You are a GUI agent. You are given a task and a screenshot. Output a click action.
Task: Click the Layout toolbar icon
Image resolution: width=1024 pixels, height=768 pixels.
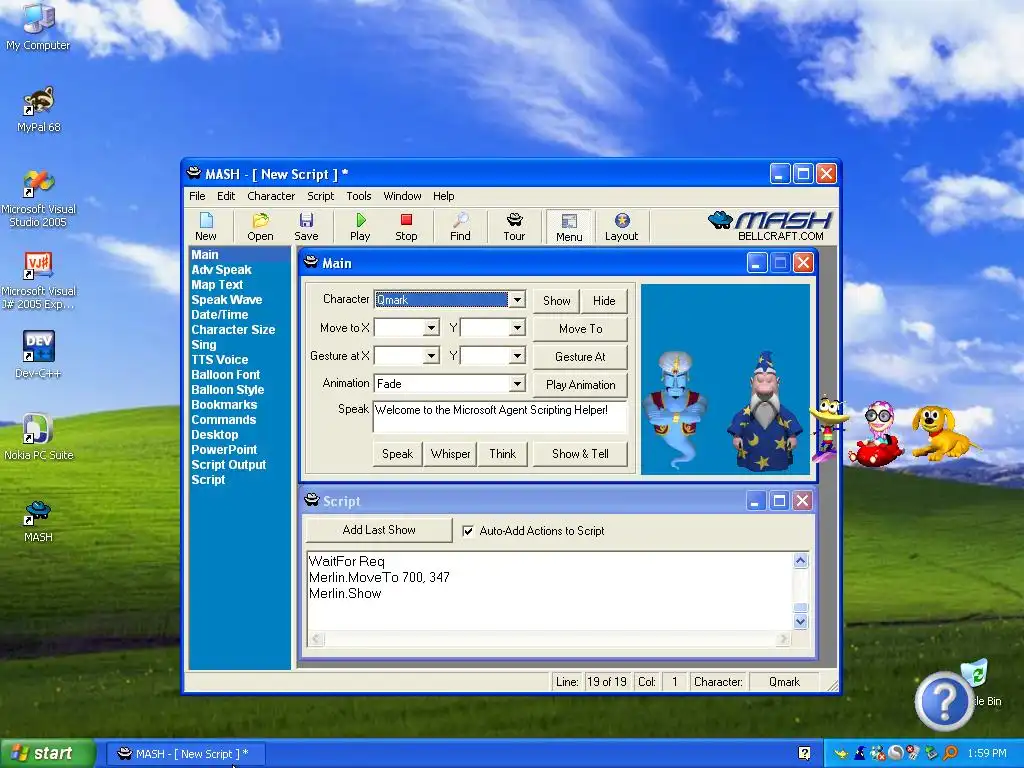click(x=621, y=227)
